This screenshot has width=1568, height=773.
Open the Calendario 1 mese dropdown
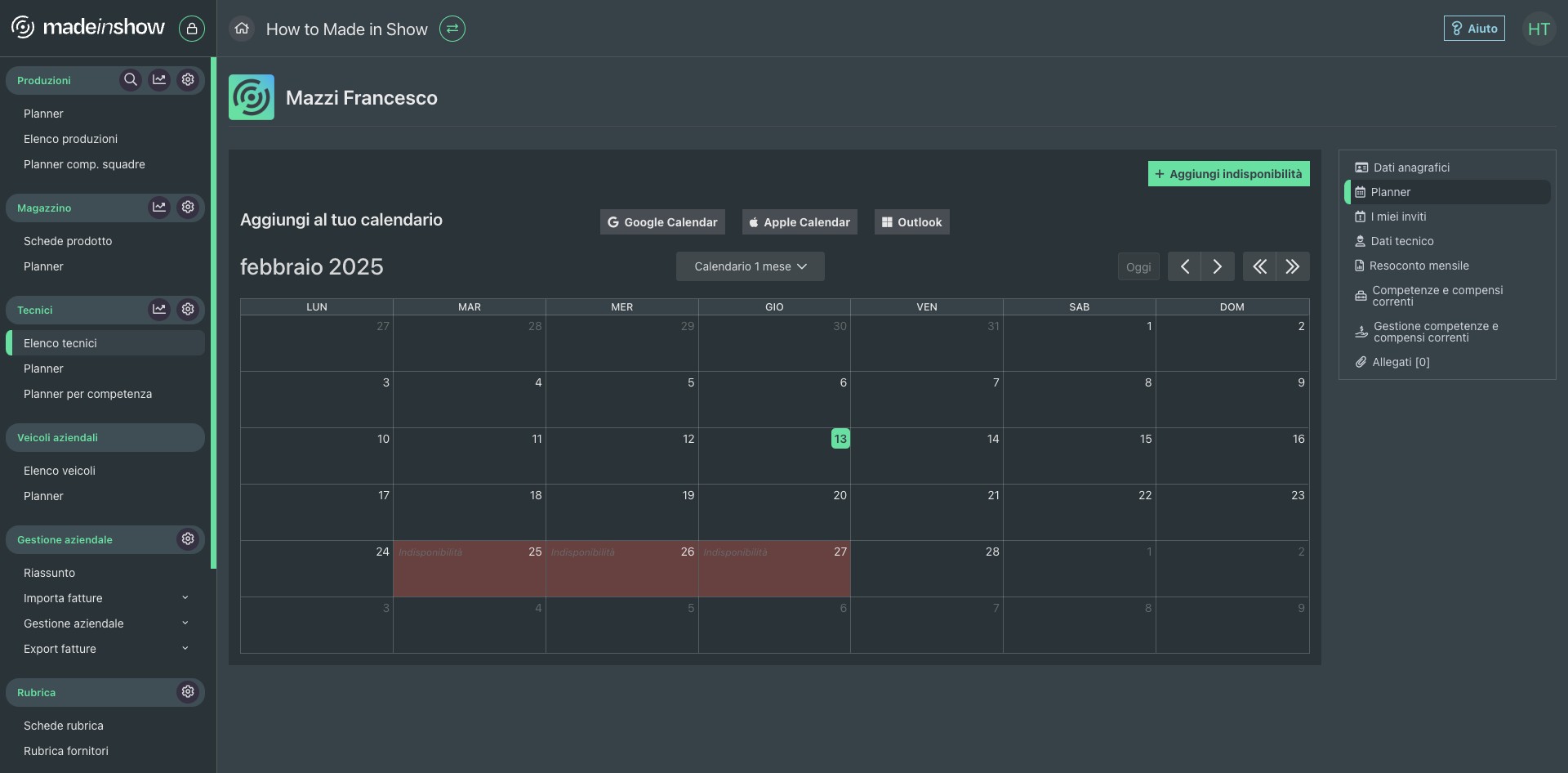[x=749, y=266]
